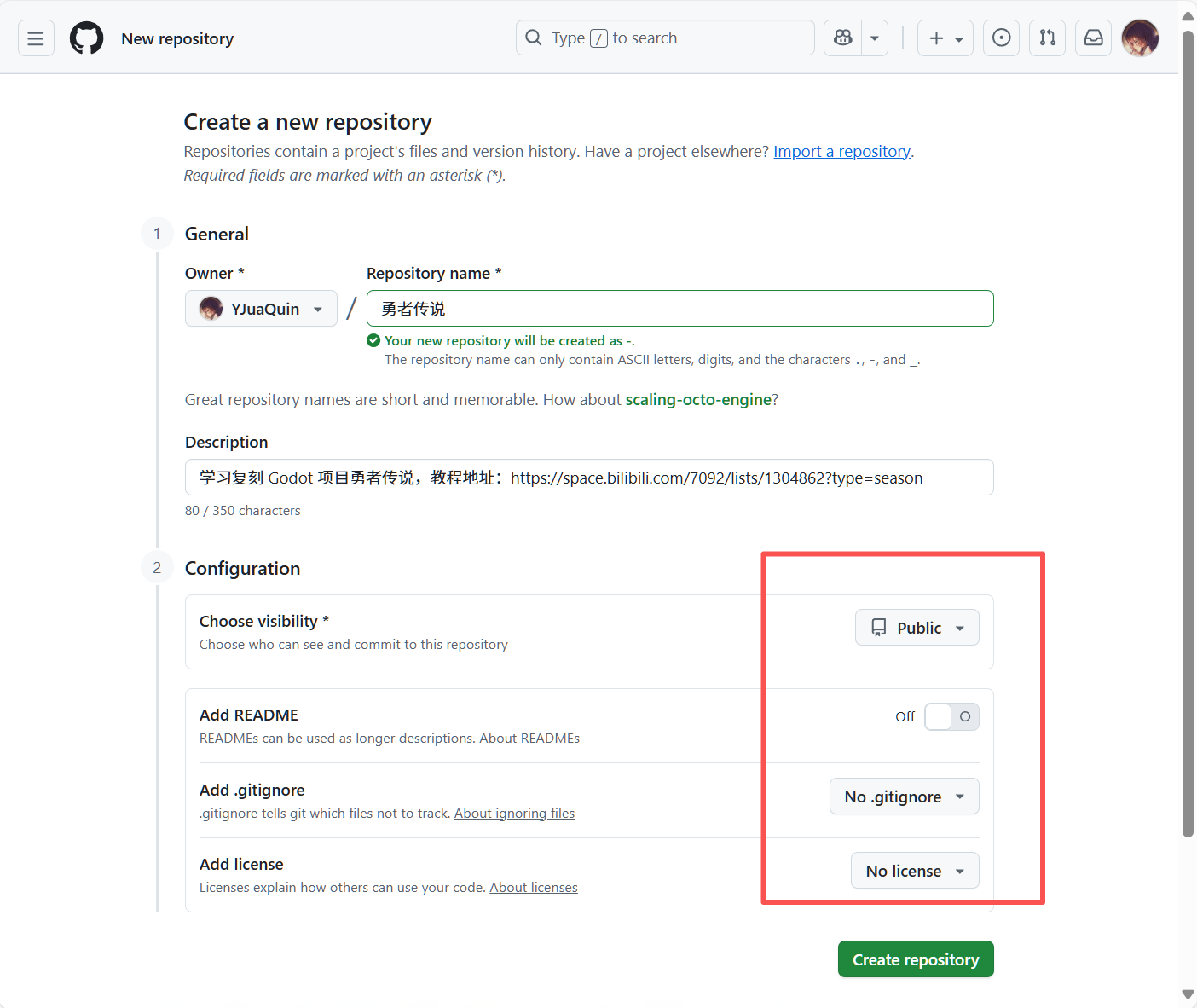Open the hamburger navigation menu
Screen dimensions: 1197x1008
click(x=36, y=38)
